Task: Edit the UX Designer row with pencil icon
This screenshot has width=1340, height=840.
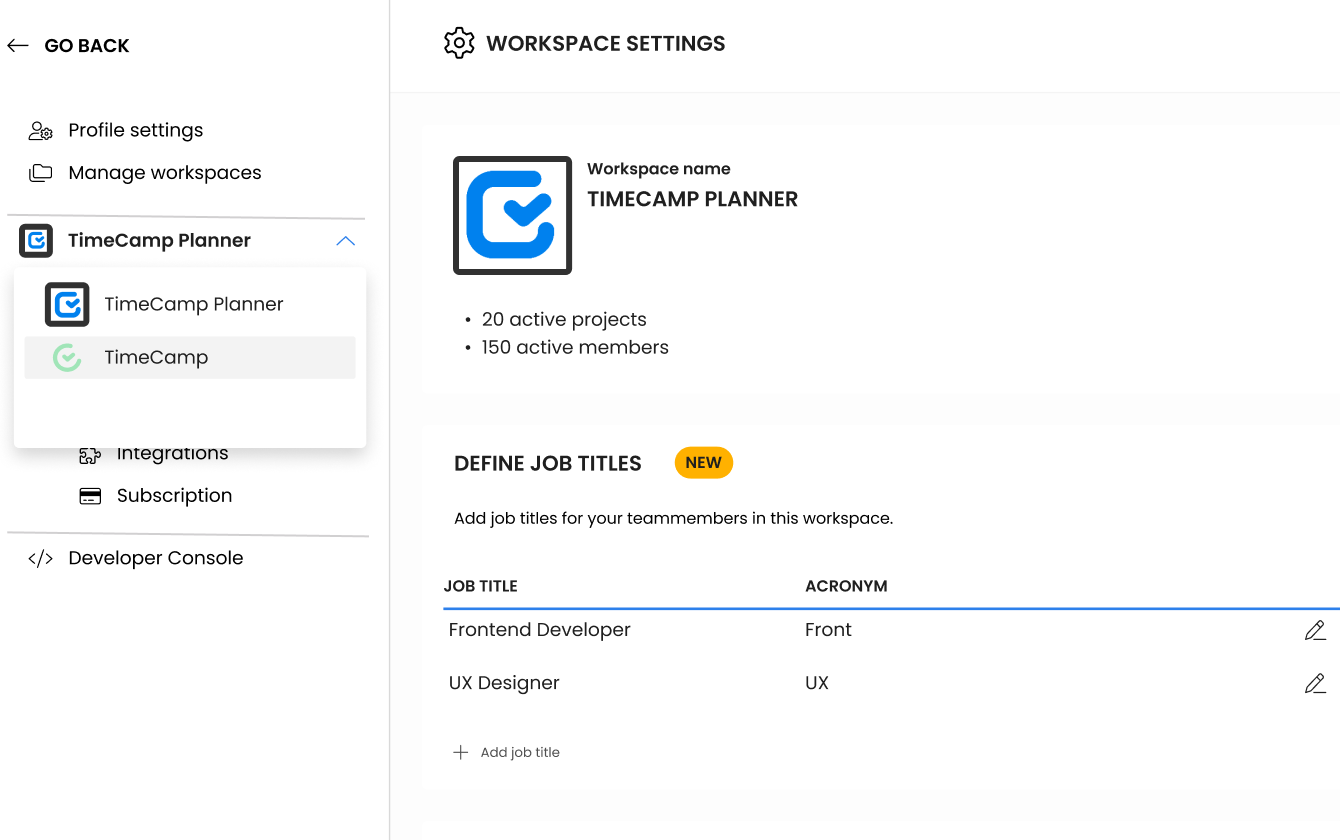Action: tap(1315, 684)
